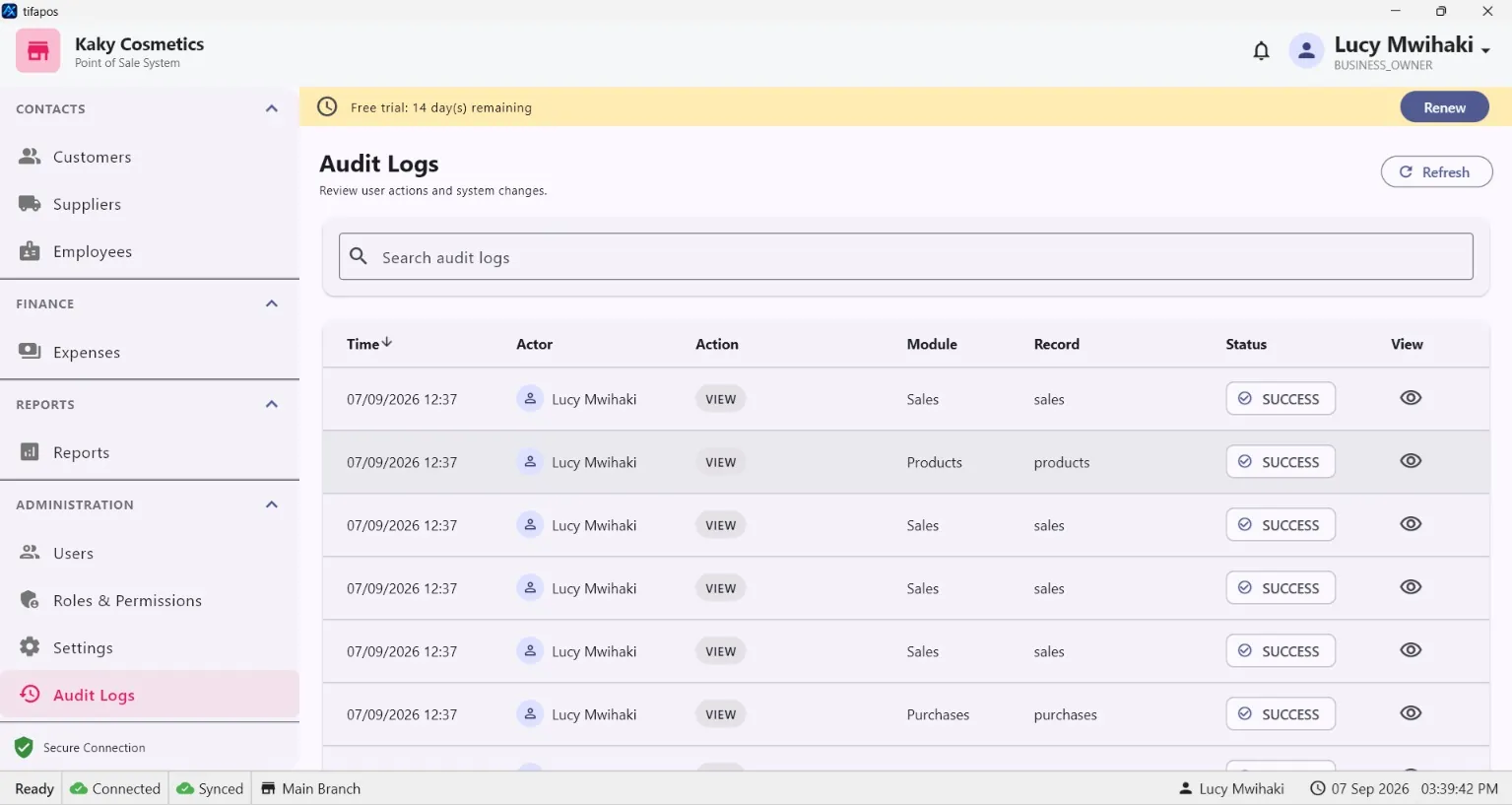Sort by the Time column header
This screenshot has height=805, width=1512.
369,344
